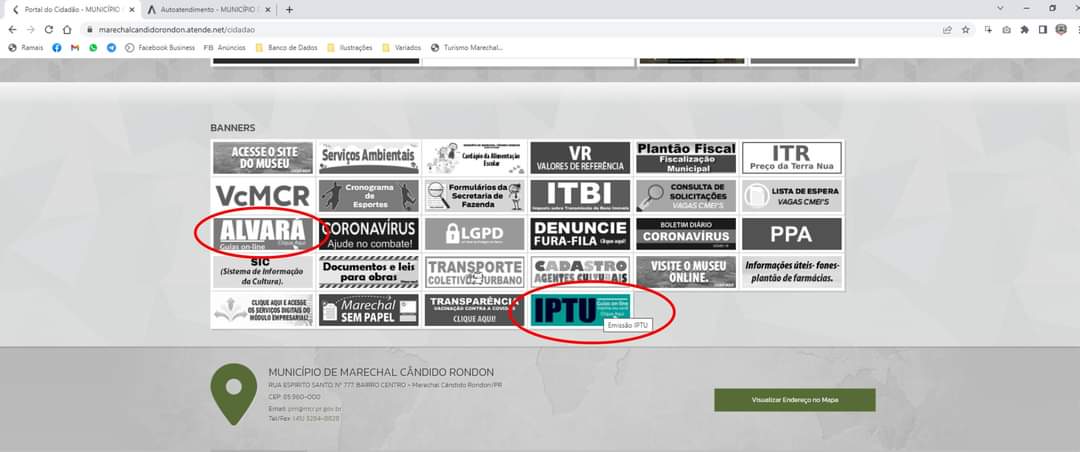Open the ALVARÁ Guias on-line banner
Viewport: 1080px width, 452px height.
click(x=262, y=234)
